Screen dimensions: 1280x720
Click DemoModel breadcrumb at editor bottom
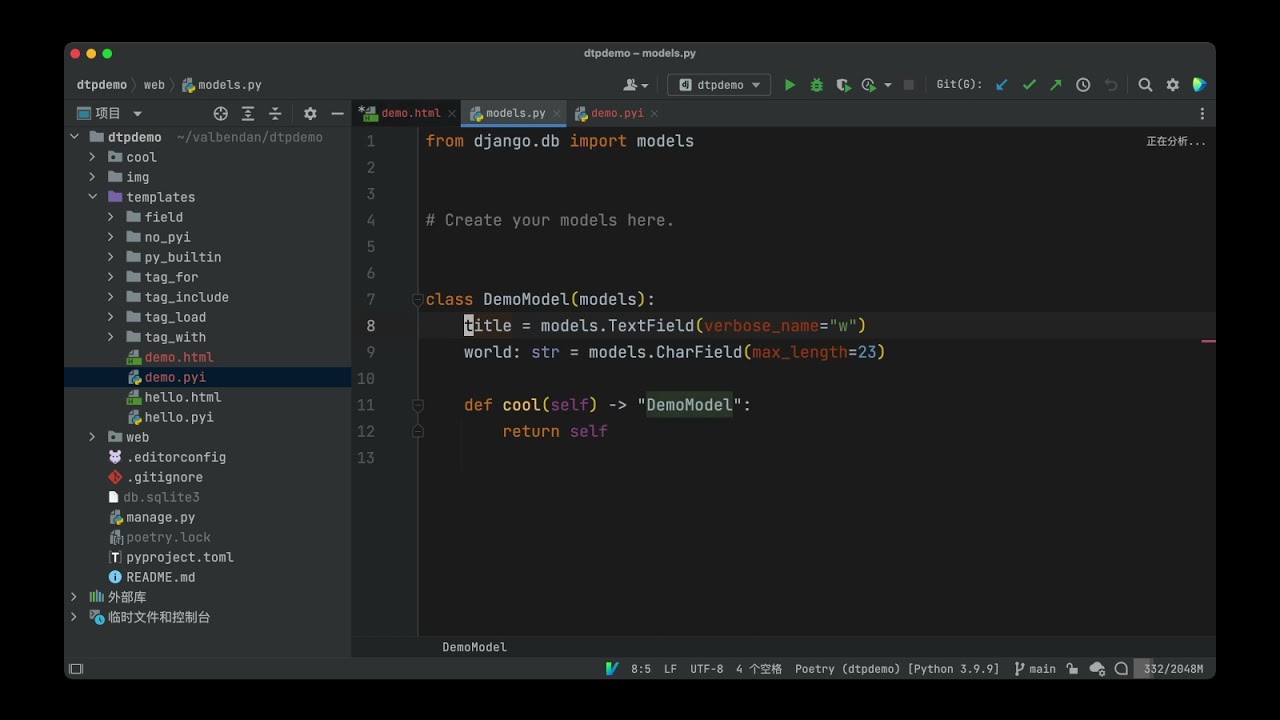474,647
